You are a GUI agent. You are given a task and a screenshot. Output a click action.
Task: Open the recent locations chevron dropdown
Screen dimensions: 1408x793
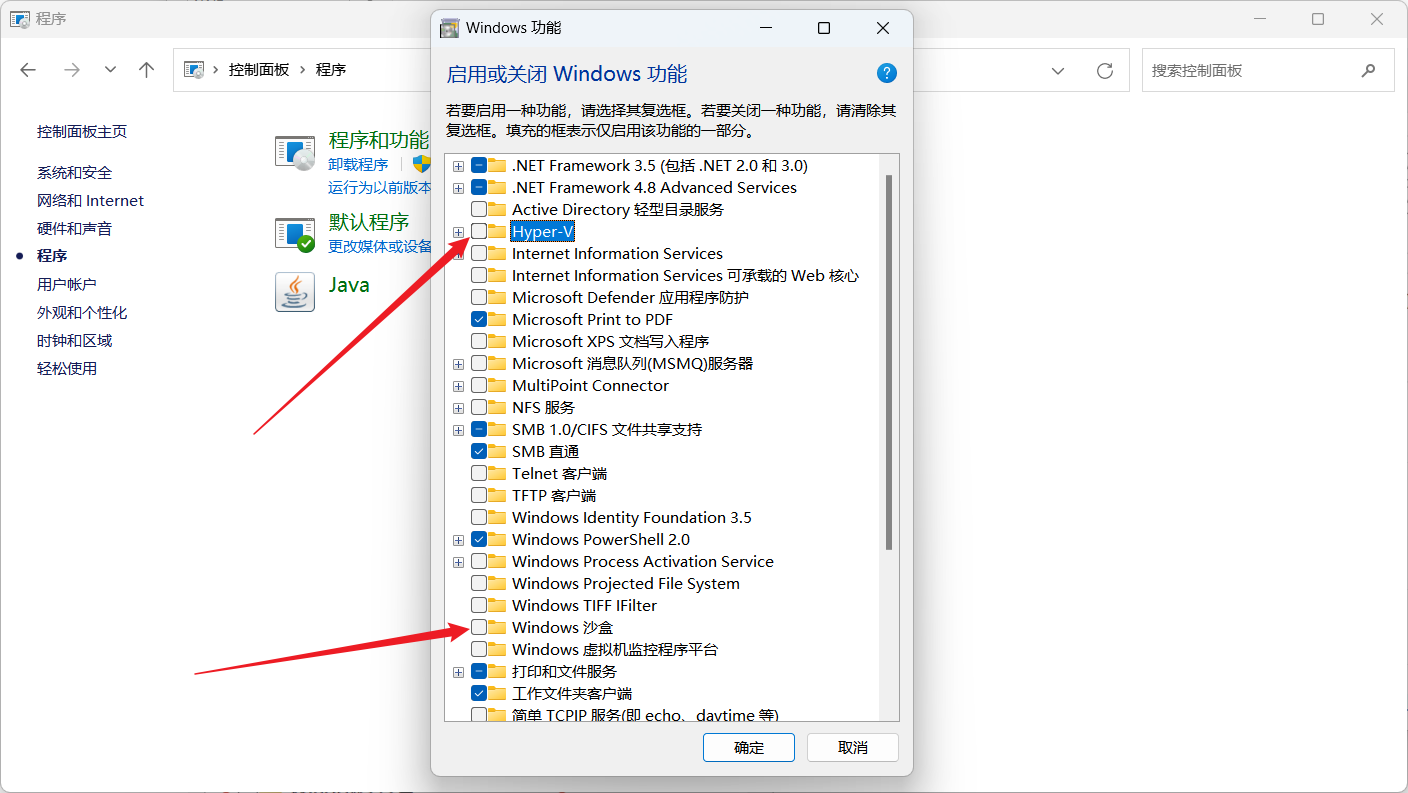[x=110, y=70]
